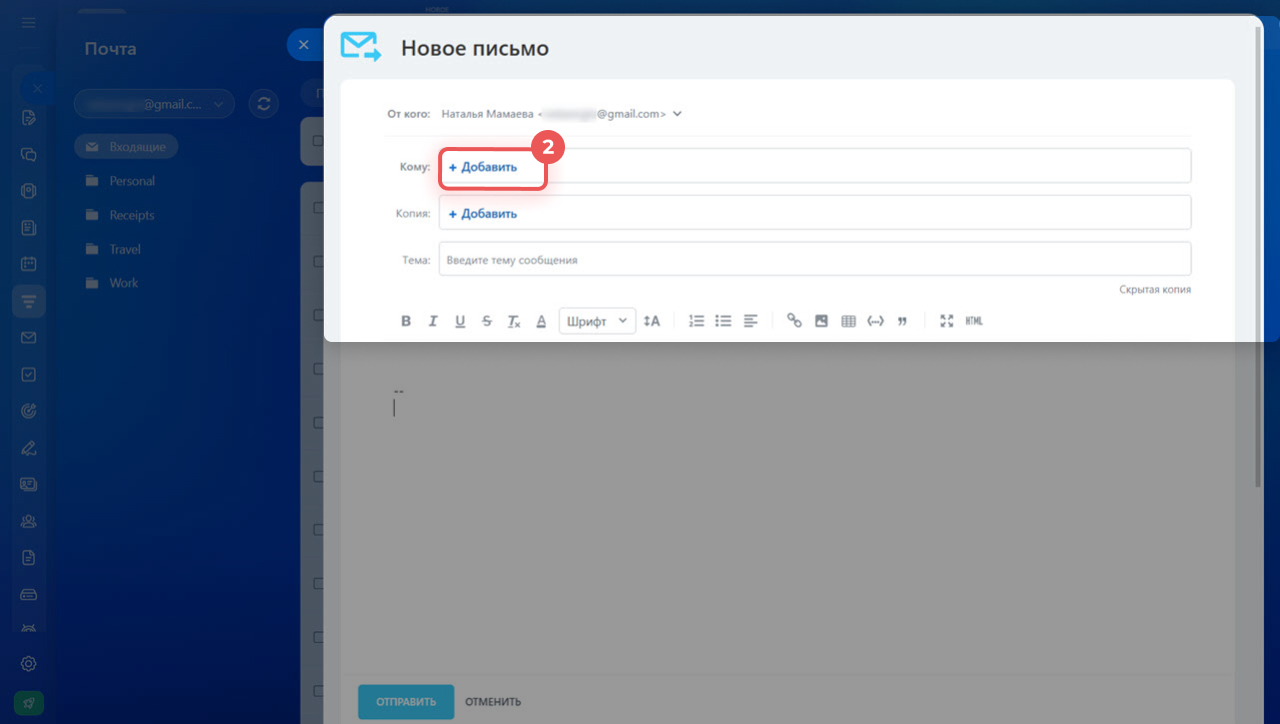Screen dimensions: 1280x724
Task: Open the Шрифт font dropdown
Action: 597,321
